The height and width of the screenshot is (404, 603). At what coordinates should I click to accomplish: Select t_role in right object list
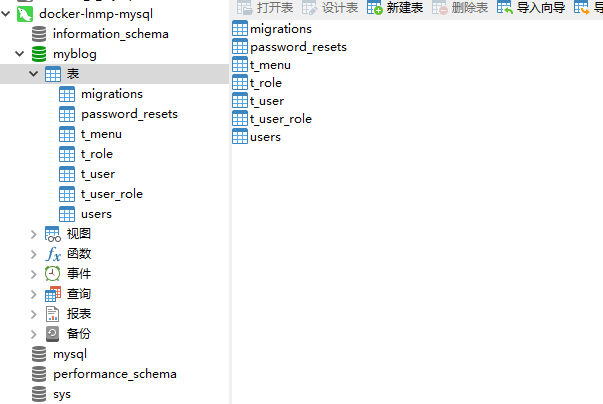pos(266,83)
